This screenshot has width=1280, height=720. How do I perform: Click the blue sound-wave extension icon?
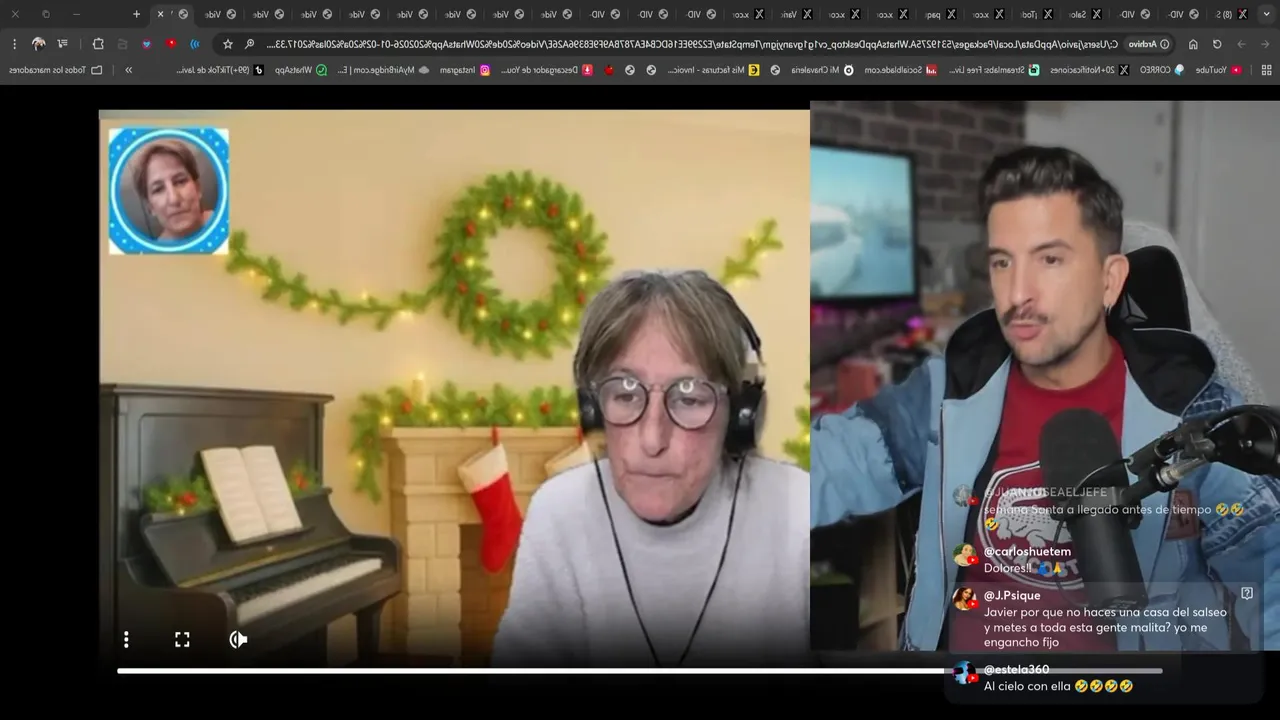tap(195, 44)
